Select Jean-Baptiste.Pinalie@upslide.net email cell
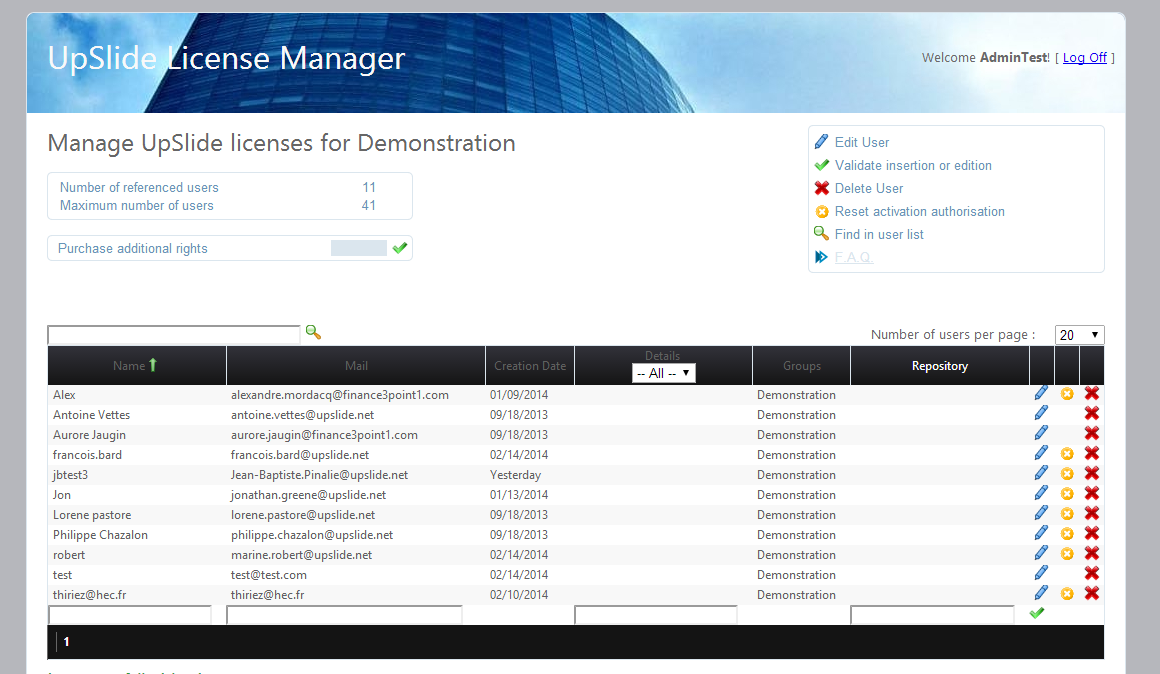The image size is (1160, 674). [320, 474]
